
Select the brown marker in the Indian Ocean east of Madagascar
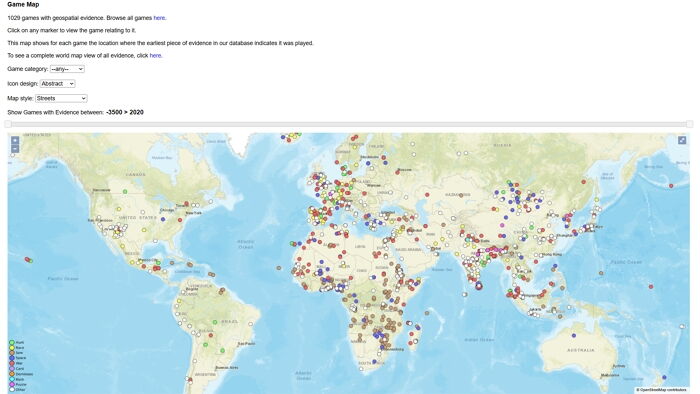coord(427,313)
